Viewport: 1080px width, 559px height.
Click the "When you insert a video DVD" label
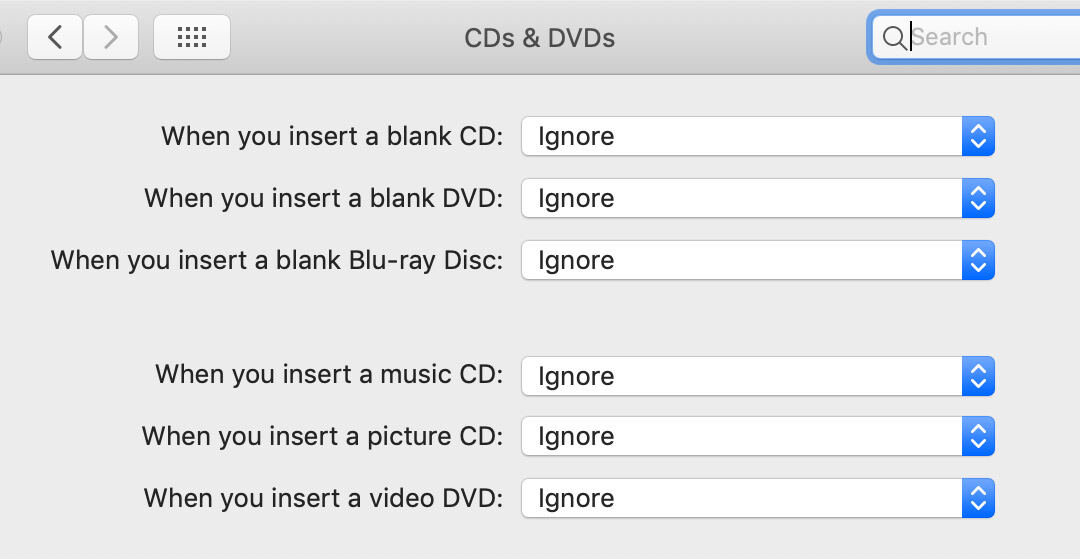click(323, 497)
